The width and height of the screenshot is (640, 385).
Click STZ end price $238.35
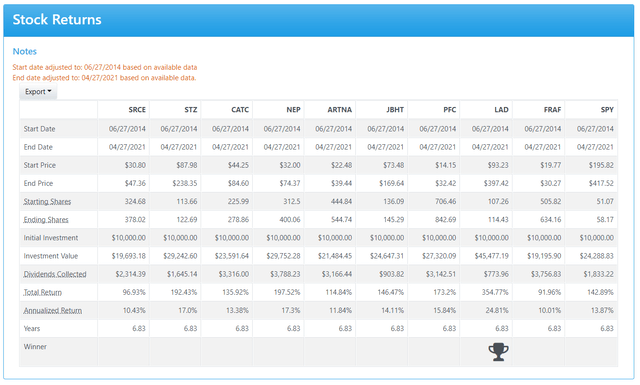coord(184,183)
